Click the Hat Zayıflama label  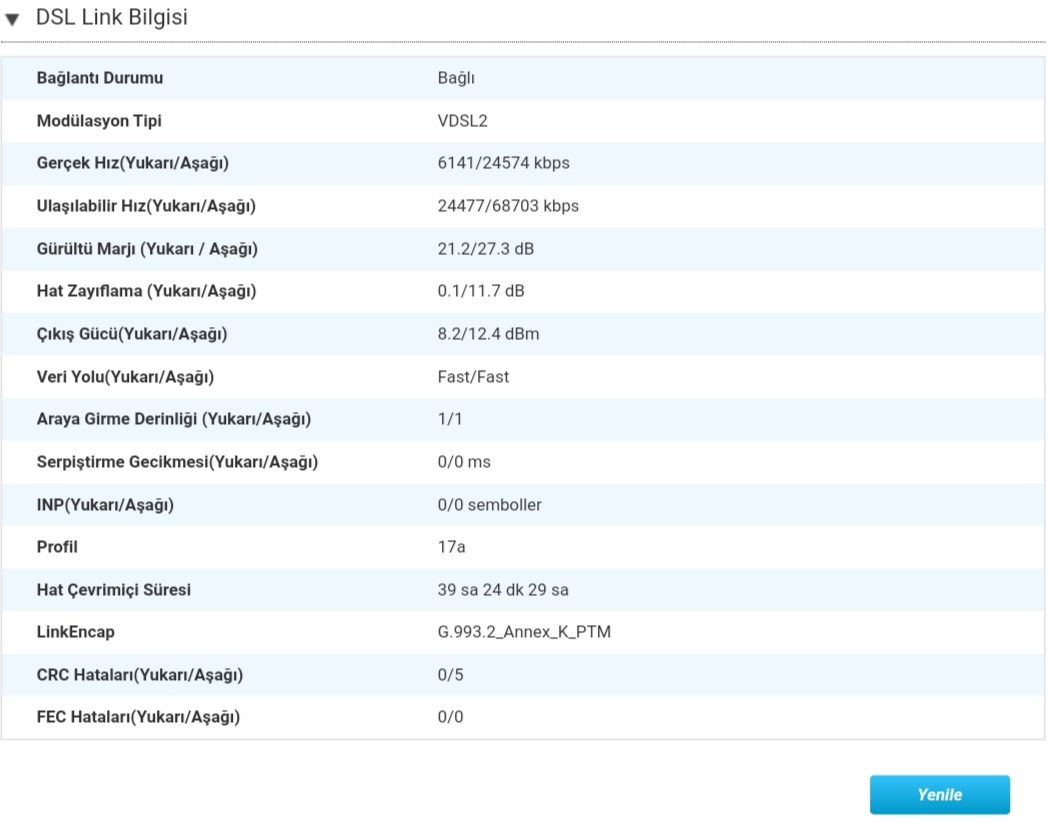coord(146,292)
